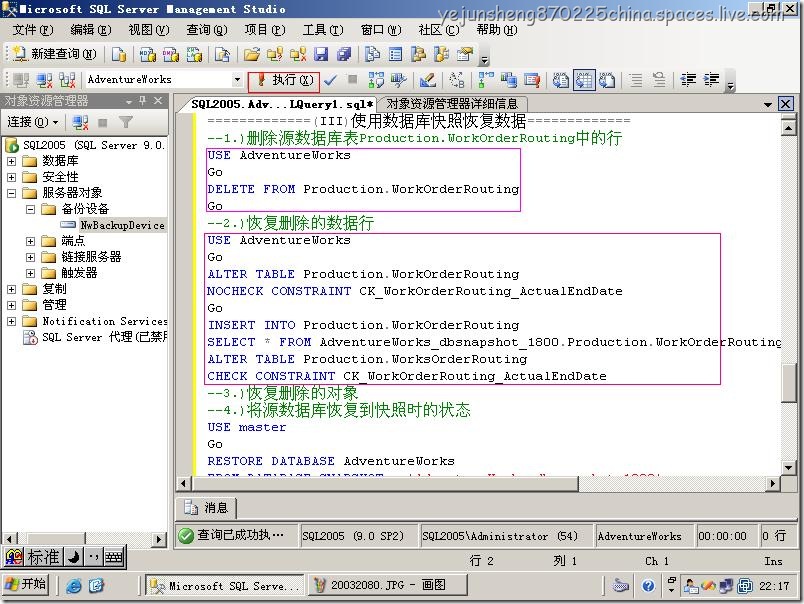The height and width of the screenshot is (604, 804).
Task: Click the Object Explorer toolbar icon
Action: click(x=418, y=54)
